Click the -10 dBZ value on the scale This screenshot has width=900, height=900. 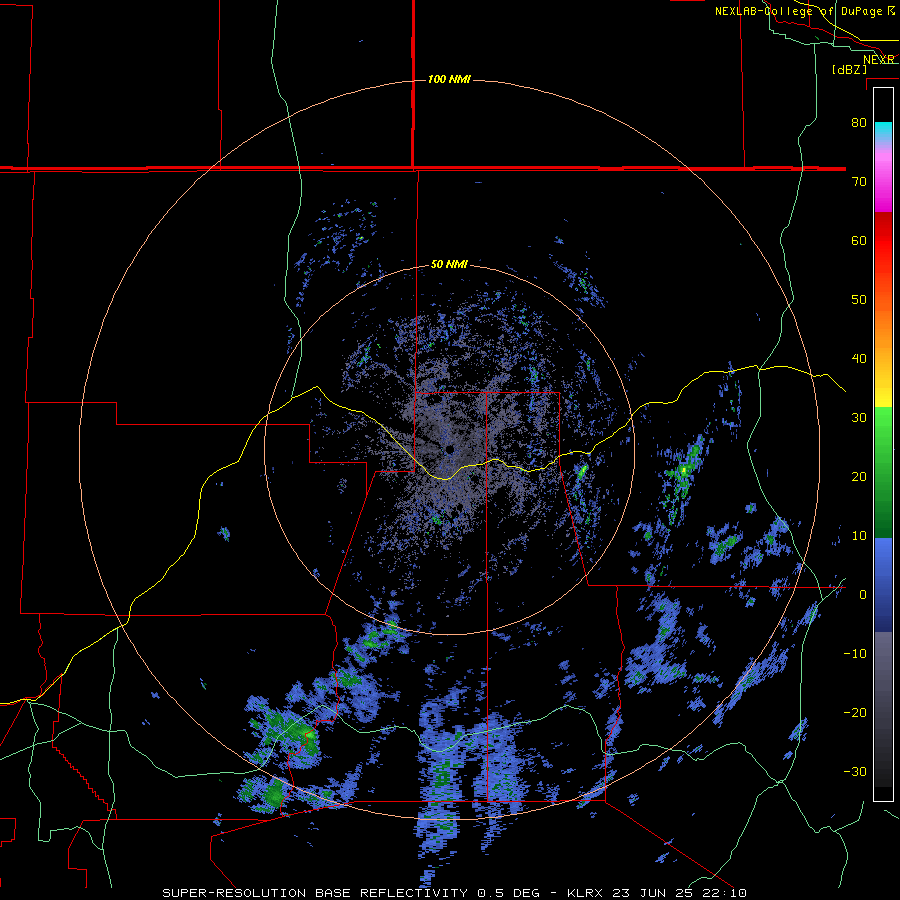coord(855,654)
